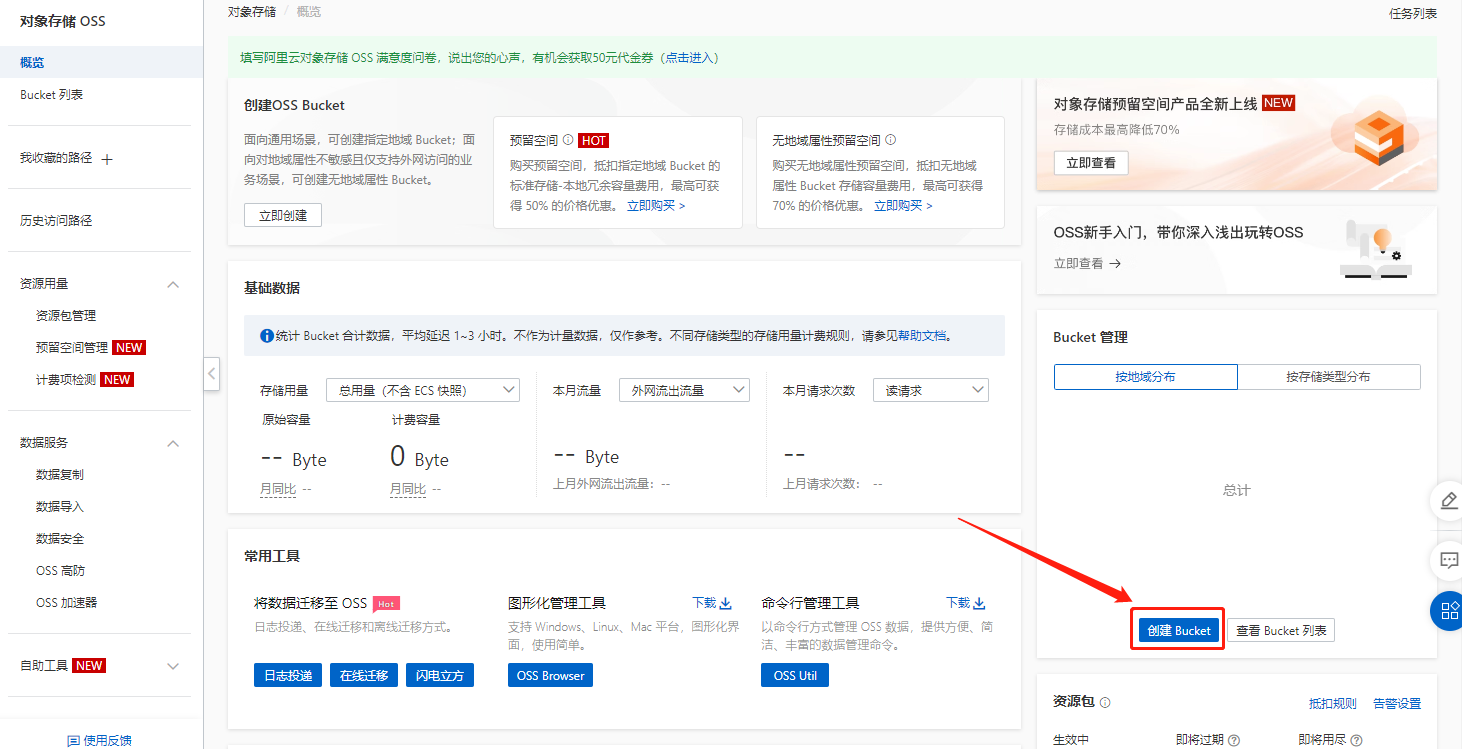This screenshot has width=1462, height=749.
Task: Open Bucket 列表 in the sidebar
Action: pos(52,95)
